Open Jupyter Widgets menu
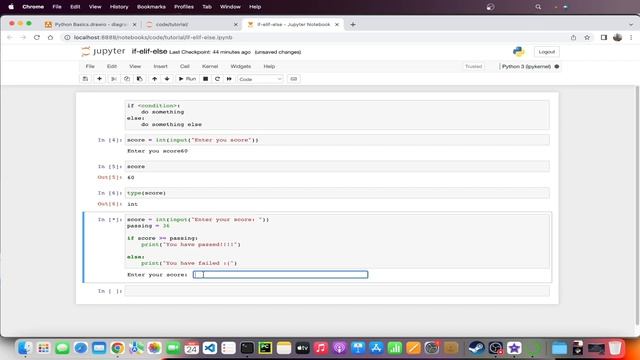The height and width of the screenshot is (360, 640). [240, 66]
